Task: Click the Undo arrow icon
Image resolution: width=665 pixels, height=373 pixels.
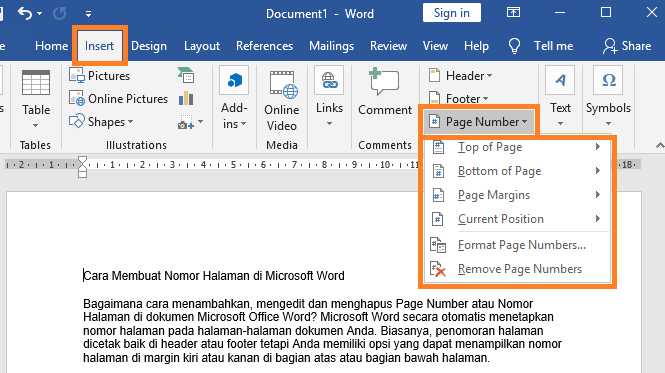Action: 25,14
